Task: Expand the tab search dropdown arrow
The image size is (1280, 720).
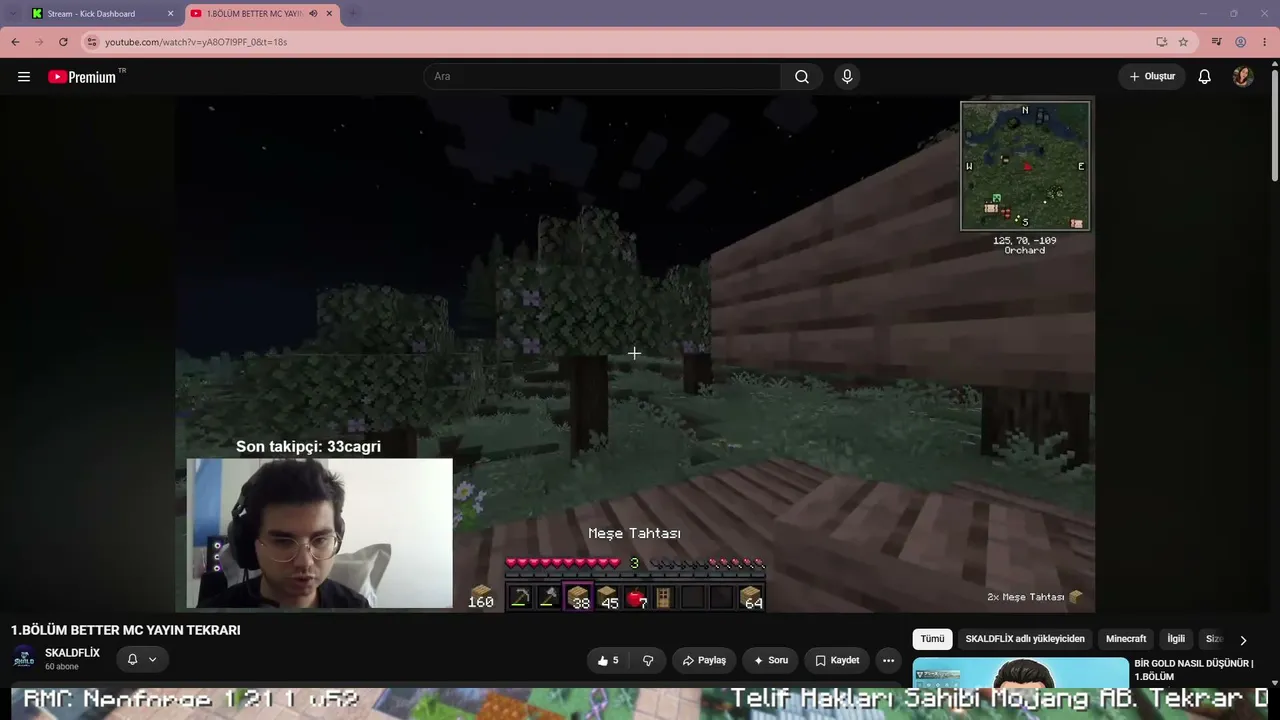Action: [12, 14]
